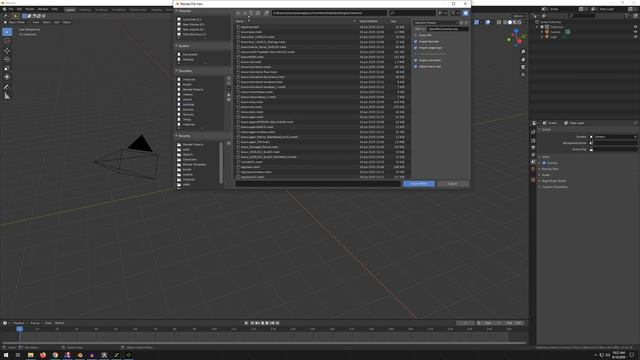Switch to the Modeling workspace tab
Screen dimensions: 640x360
[85, 9]
